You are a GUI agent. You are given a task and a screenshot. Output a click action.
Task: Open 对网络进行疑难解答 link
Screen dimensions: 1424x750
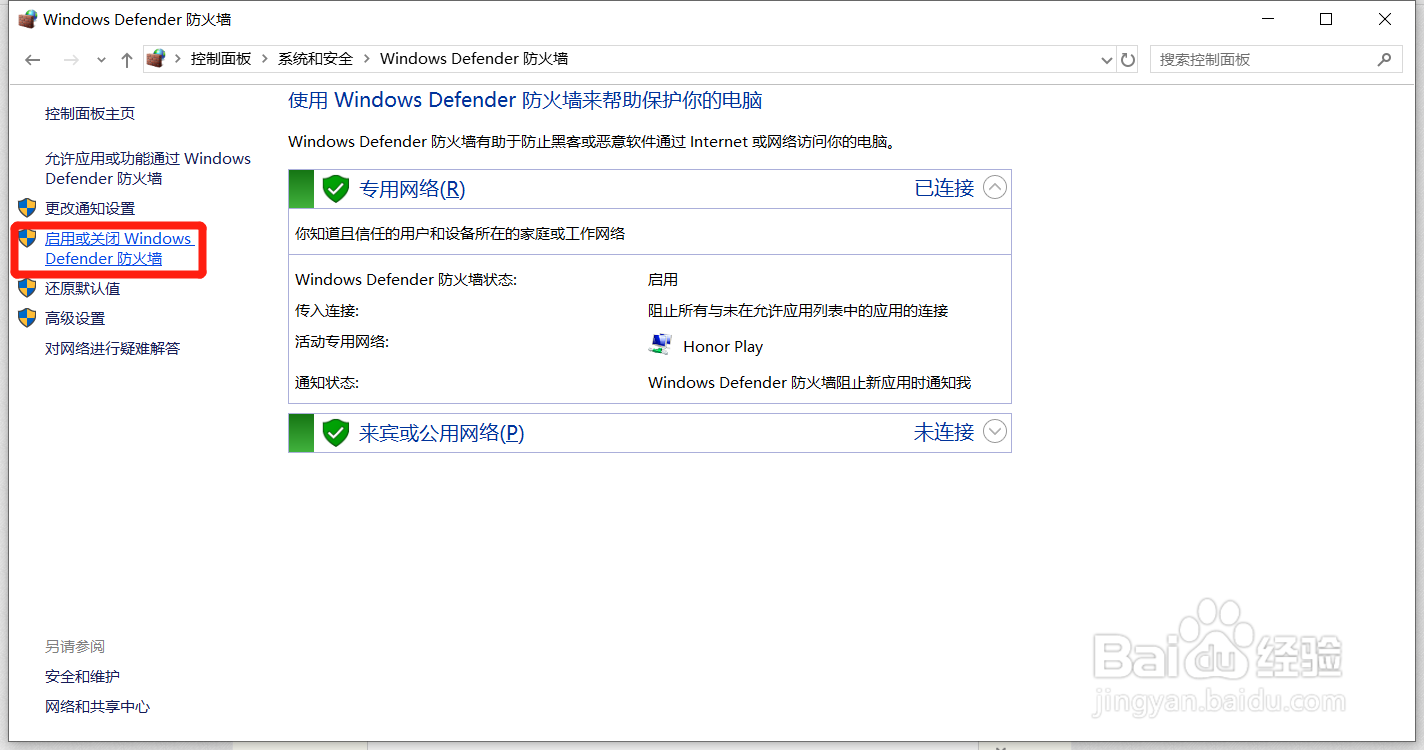coord(112,349)
